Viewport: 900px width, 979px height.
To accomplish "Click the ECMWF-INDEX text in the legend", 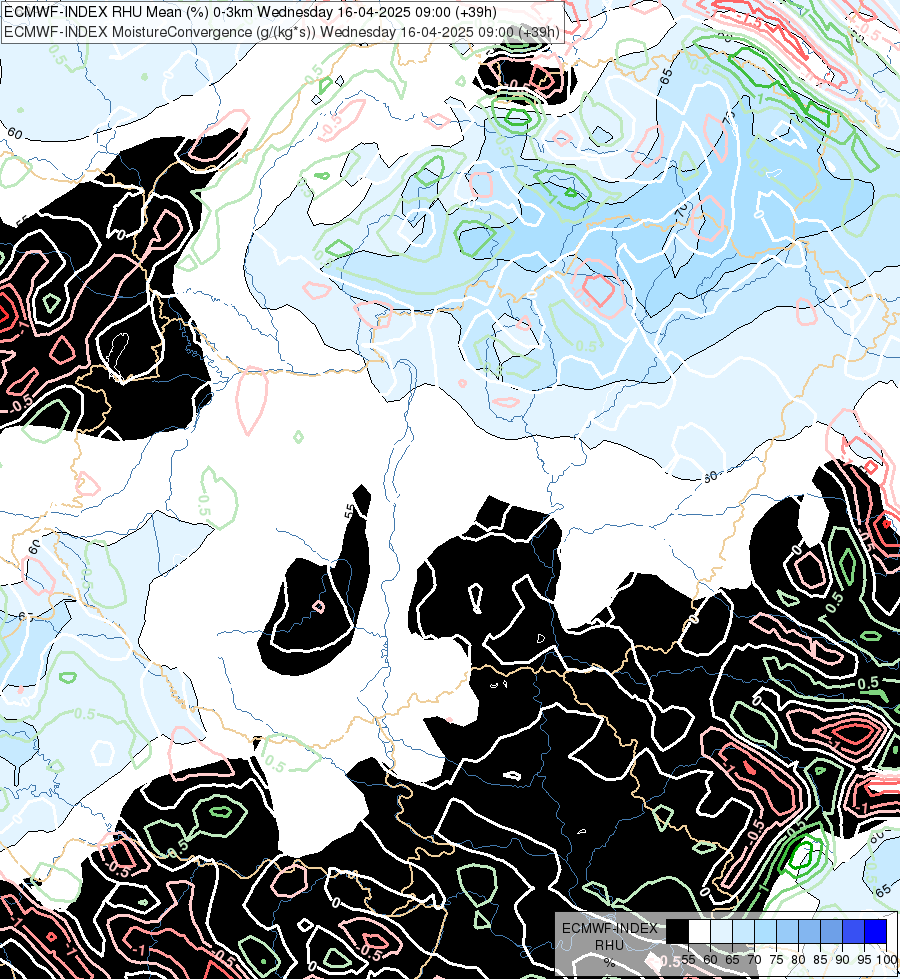I will point(610,928).
